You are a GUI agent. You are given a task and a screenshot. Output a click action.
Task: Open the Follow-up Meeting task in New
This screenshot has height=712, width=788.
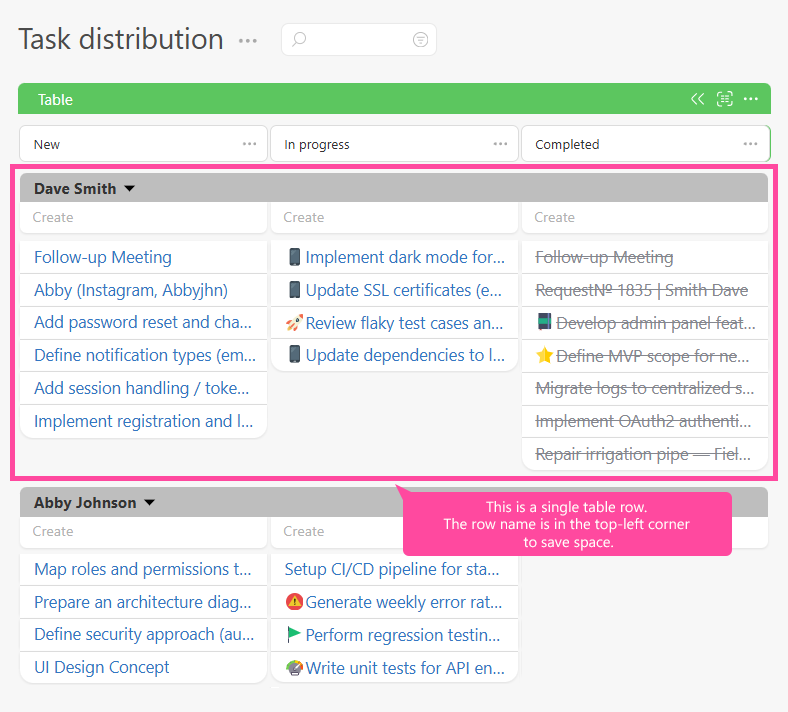(103, 257)
